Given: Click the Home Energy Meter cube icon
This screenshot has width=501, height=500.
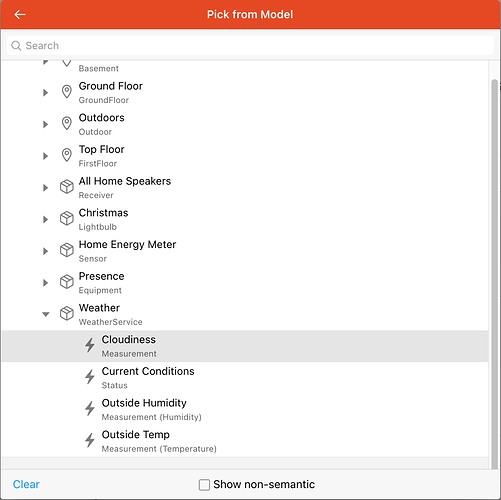Looking at the screenshot, I should tap(67, 250).
